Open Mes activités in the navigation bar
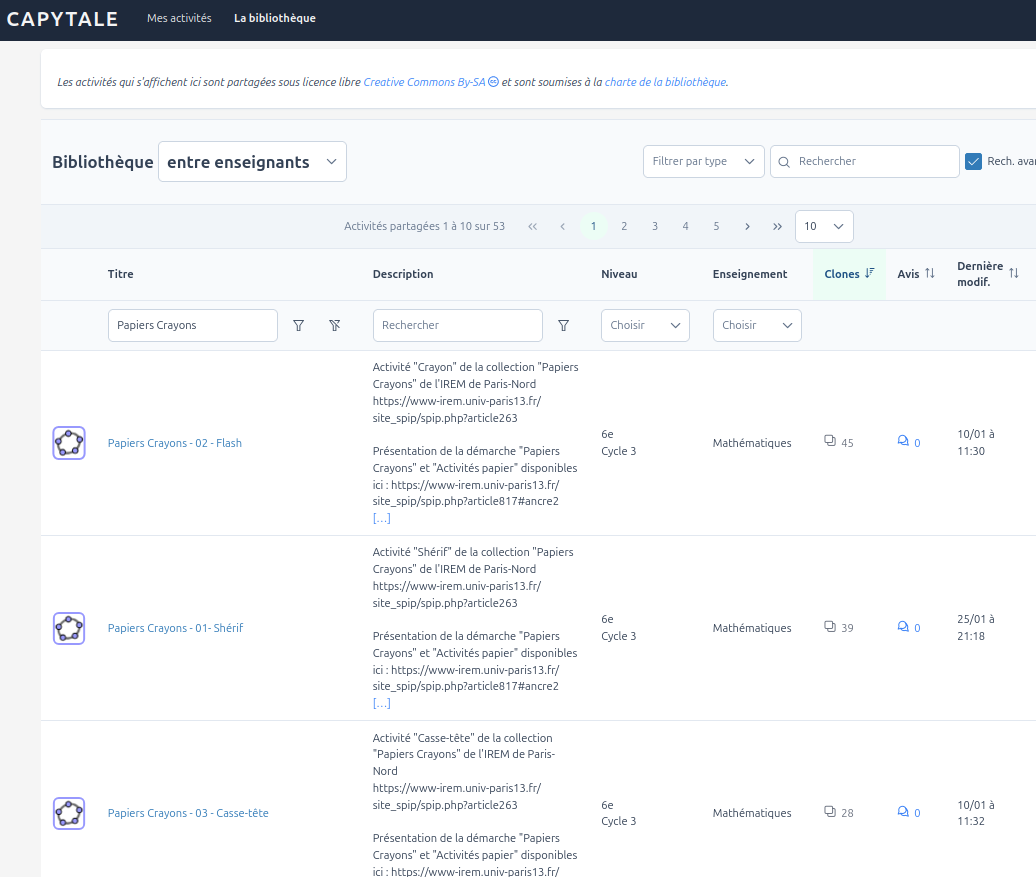 click(179, 19)
